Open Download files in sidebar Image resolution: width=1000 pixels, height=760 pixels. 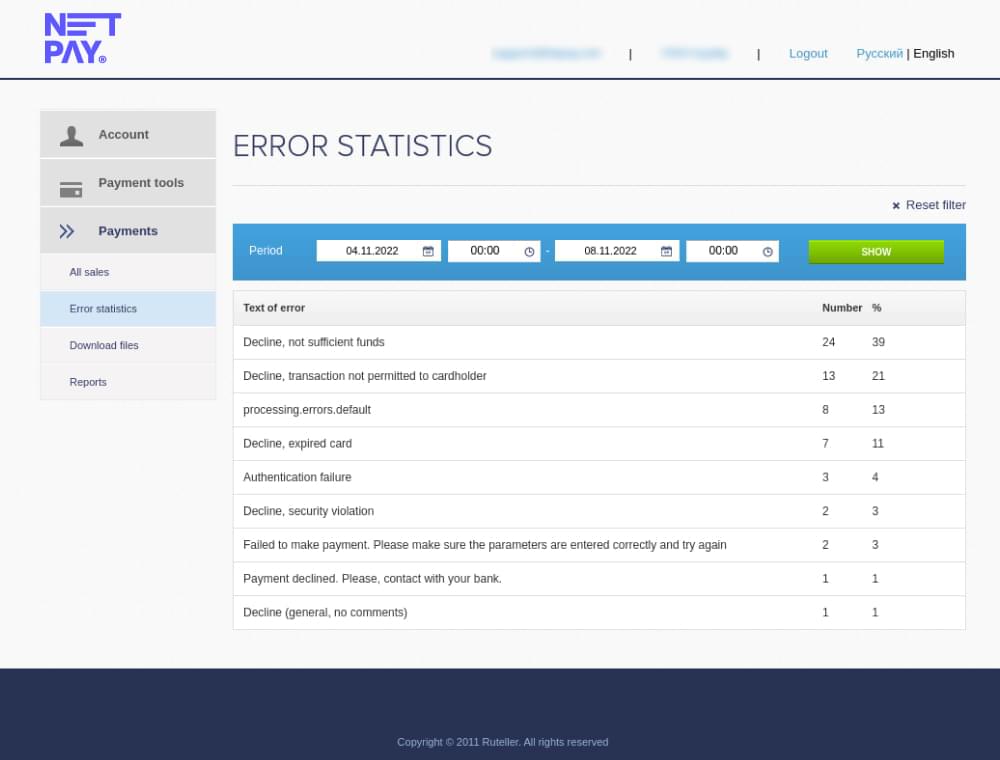point(104,346)
